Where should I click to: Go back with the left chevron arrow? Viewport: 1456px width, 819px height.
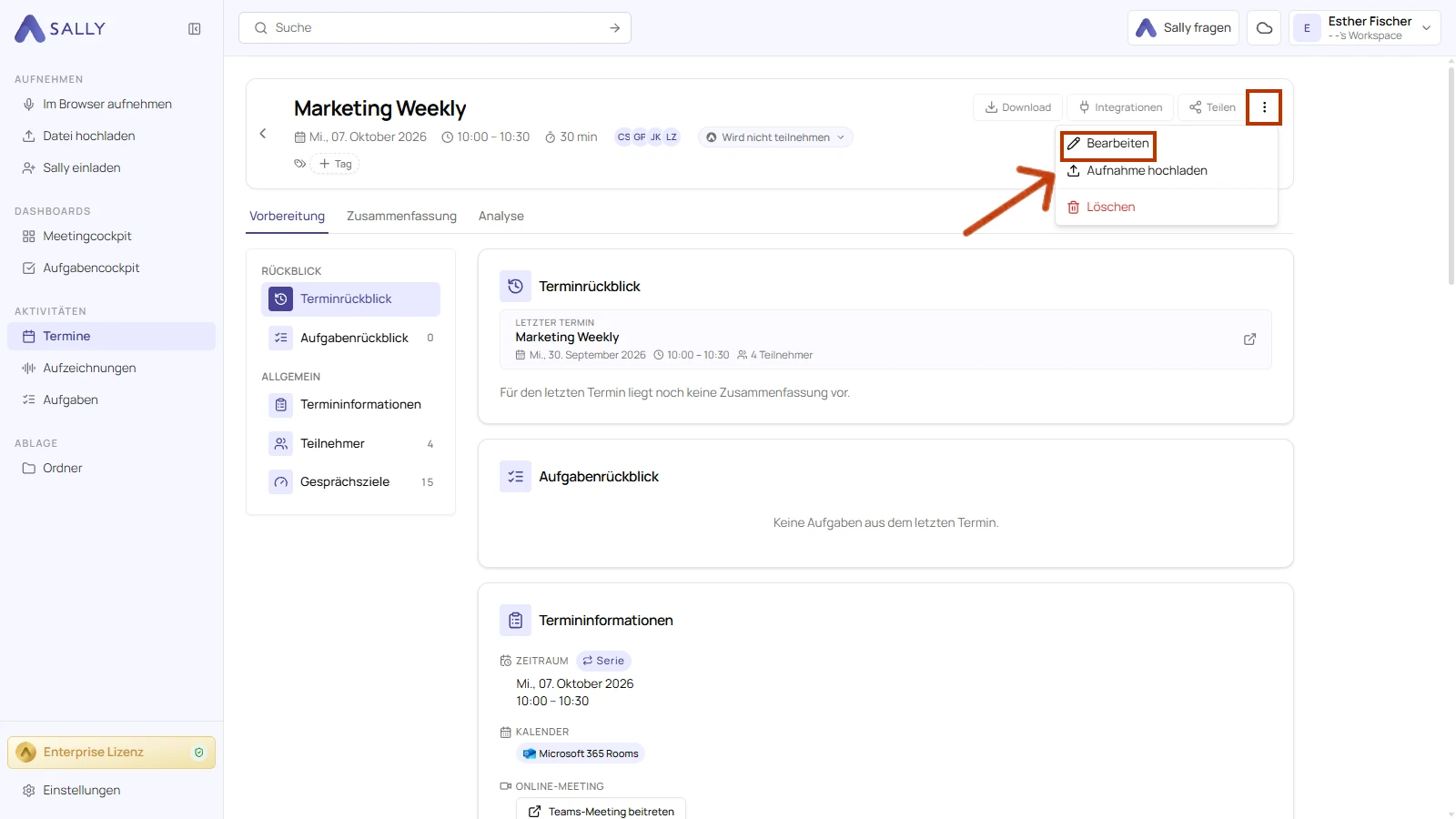tap(263, 134)
